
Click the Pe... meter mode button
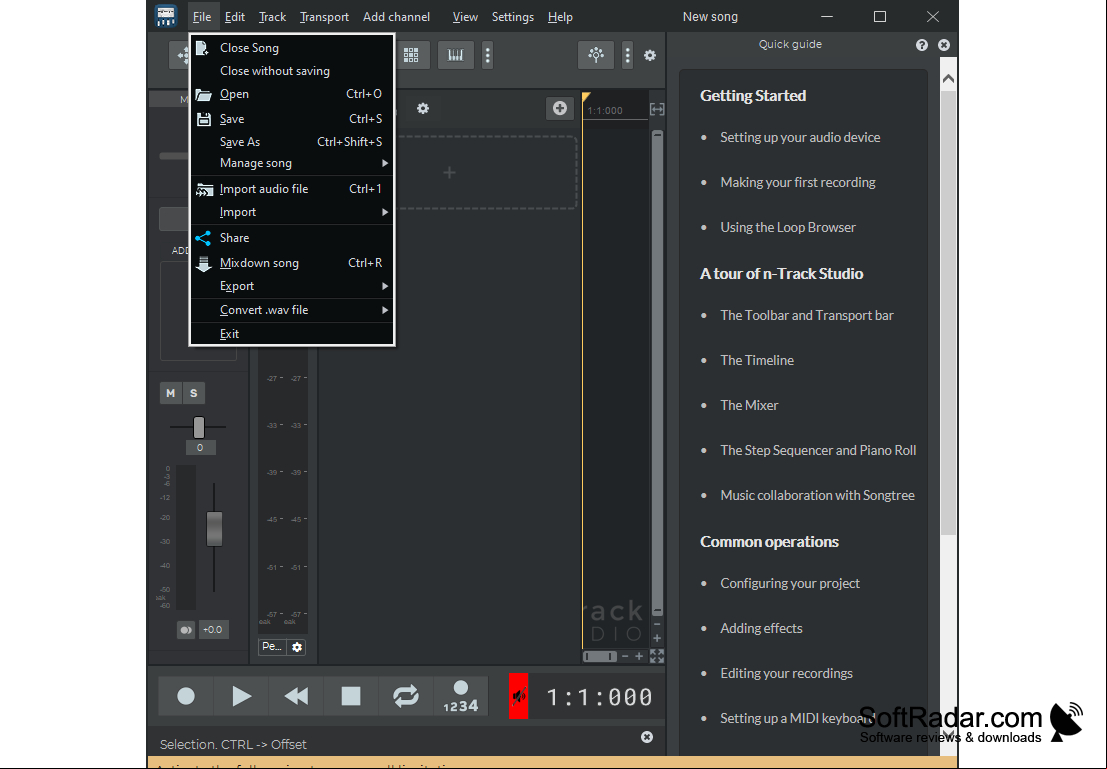pos(273,647)
